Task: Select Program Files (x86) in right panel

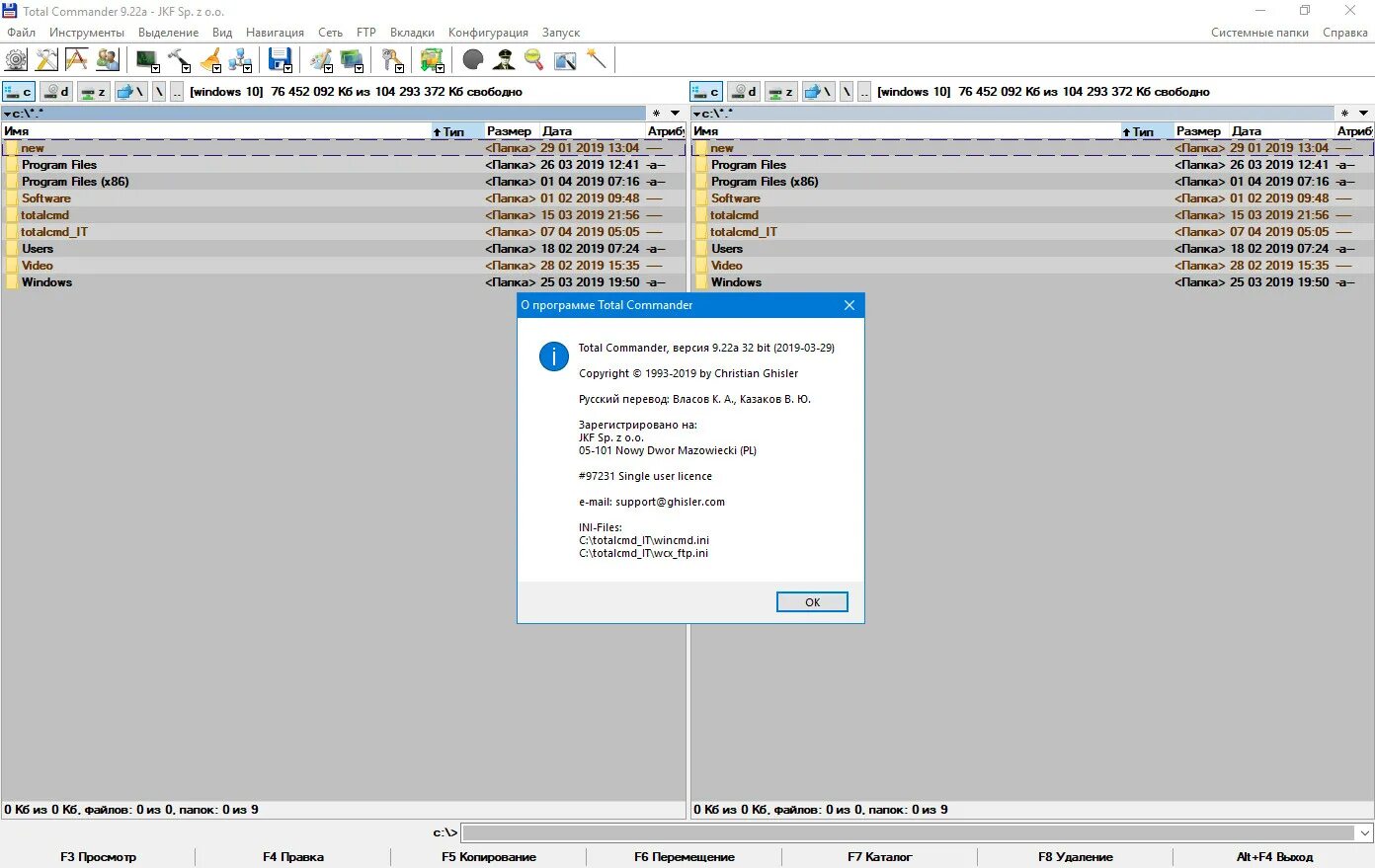Action: tap(1032, 182)
